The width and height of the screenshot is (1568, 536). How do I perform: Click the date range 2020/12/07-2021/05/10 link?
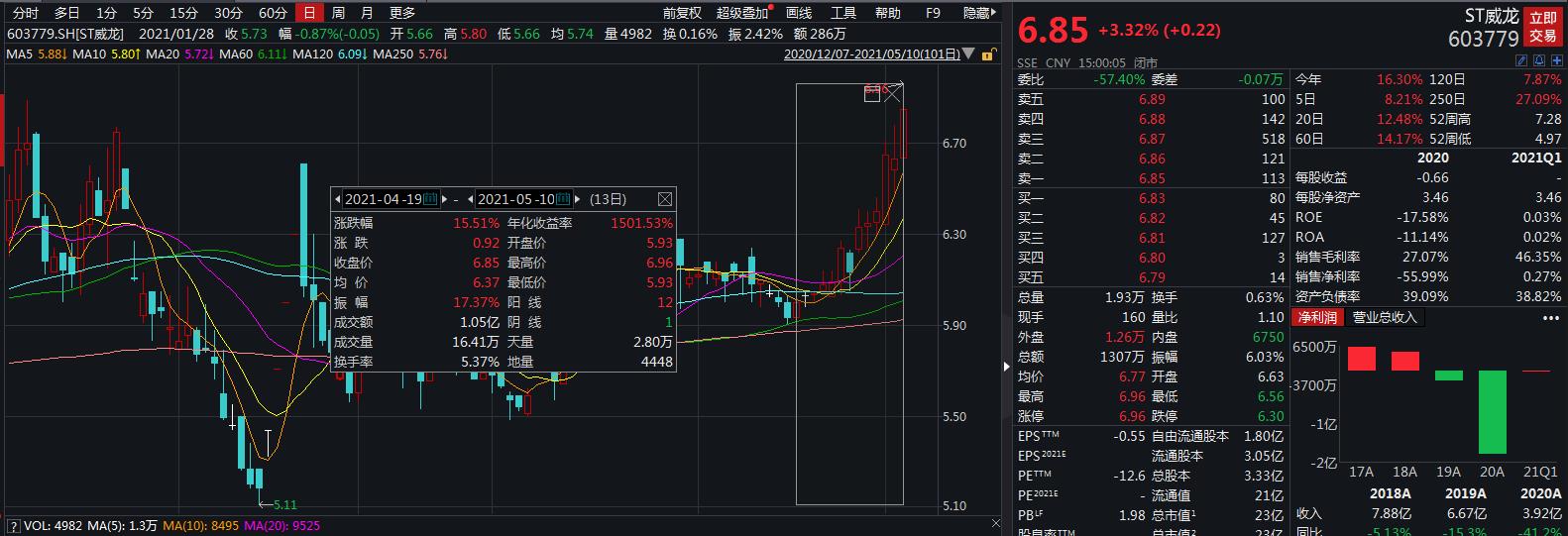[871, 54]
